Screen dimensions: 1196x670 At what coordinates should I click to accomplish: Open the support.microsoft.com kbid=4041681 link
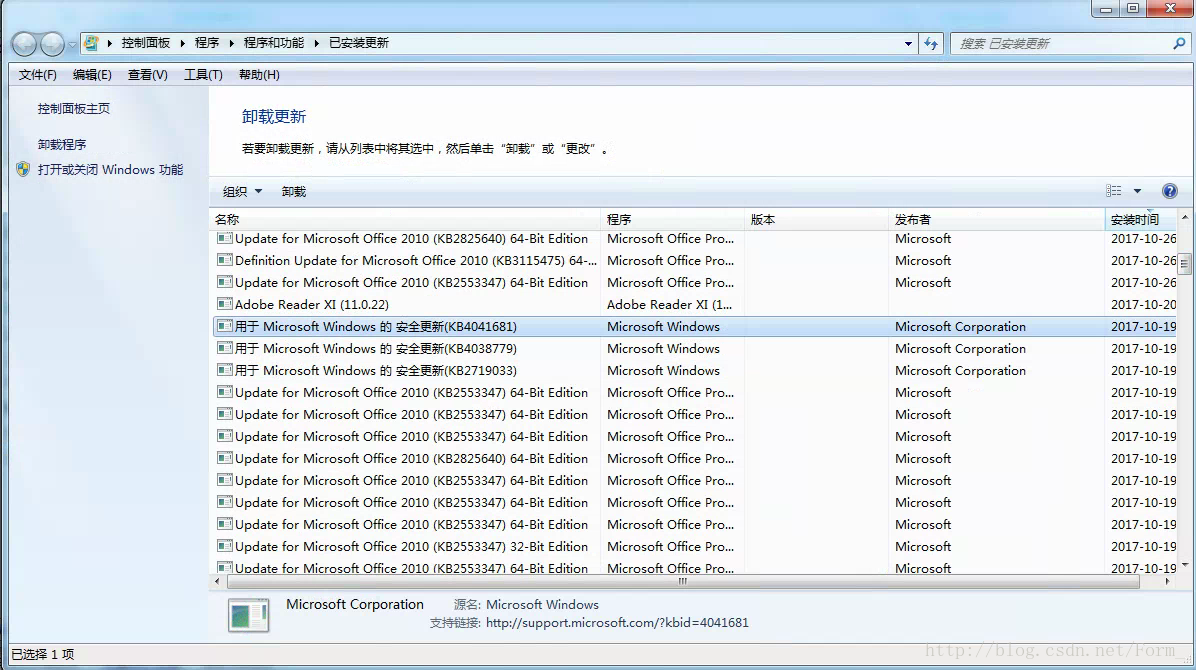pos(617,623)
